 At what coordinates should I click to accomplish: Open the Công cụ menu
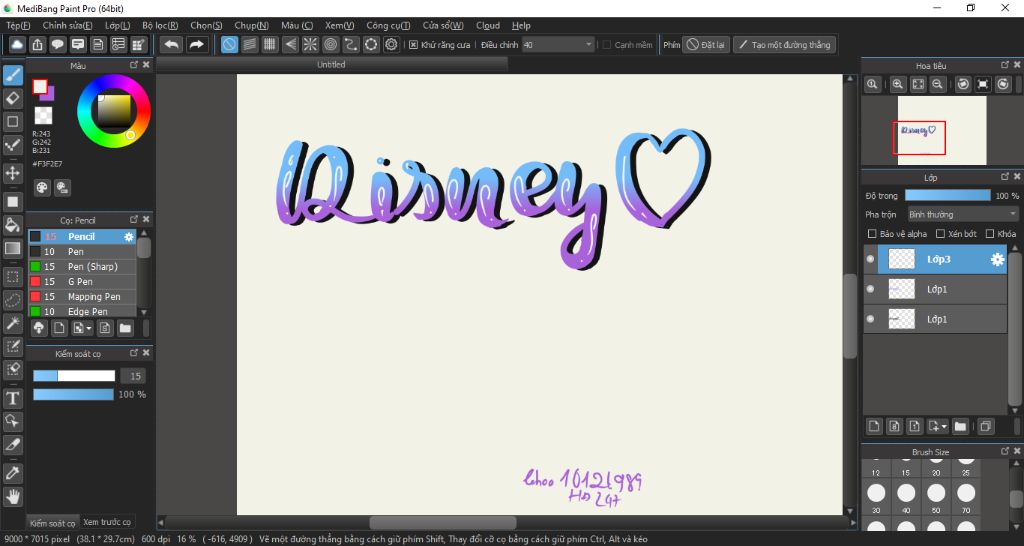point(388,25)
